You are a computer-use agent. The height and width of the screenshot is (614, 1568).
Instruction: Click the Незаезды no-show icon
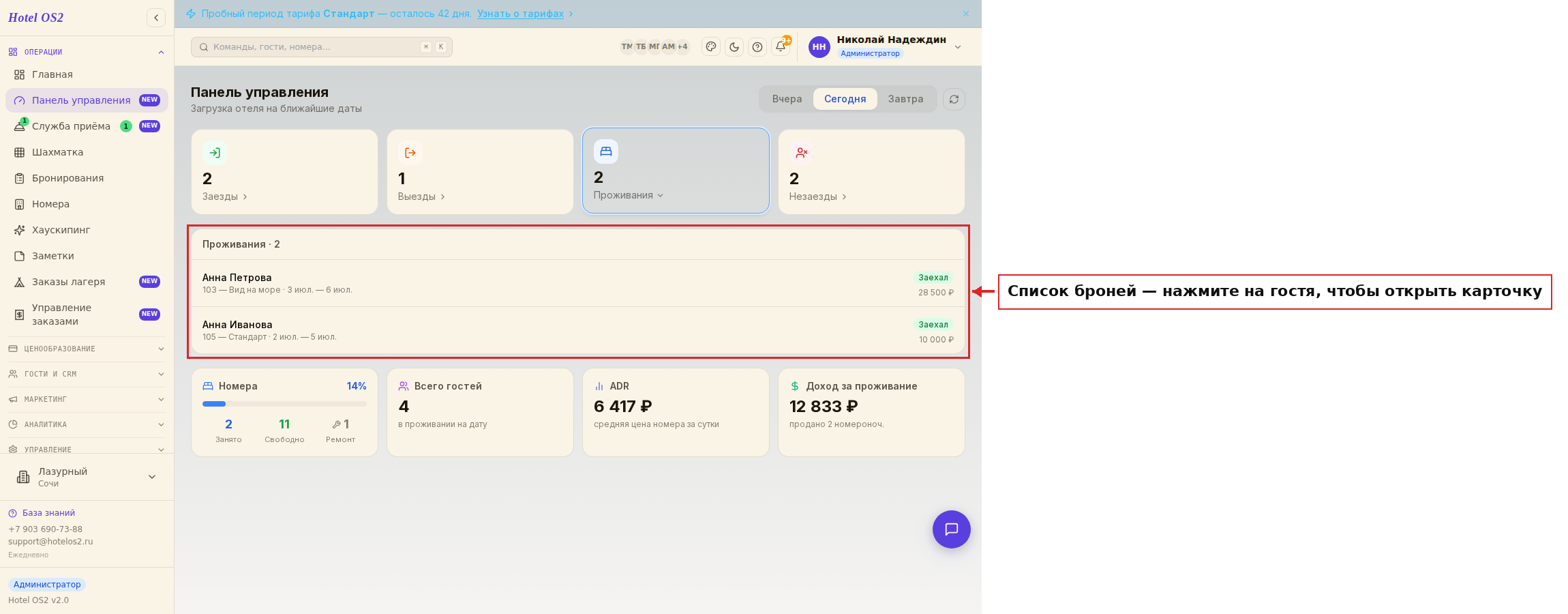(802, 153)
